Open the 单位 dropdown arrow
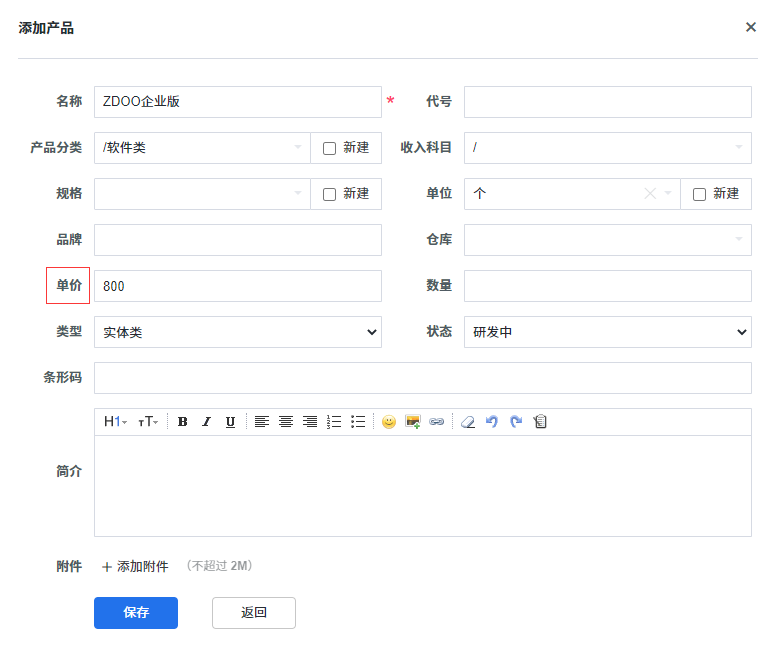 pos(668,193)
